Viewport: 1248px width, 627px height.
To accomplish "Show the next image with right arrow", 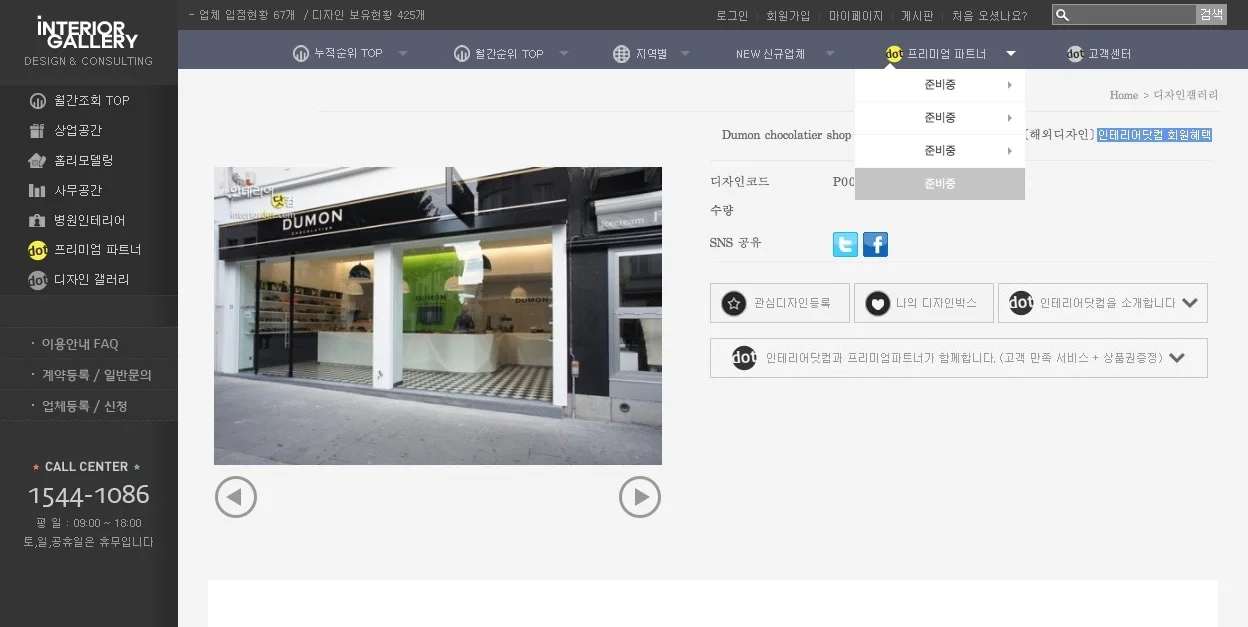I will [640, 497].
